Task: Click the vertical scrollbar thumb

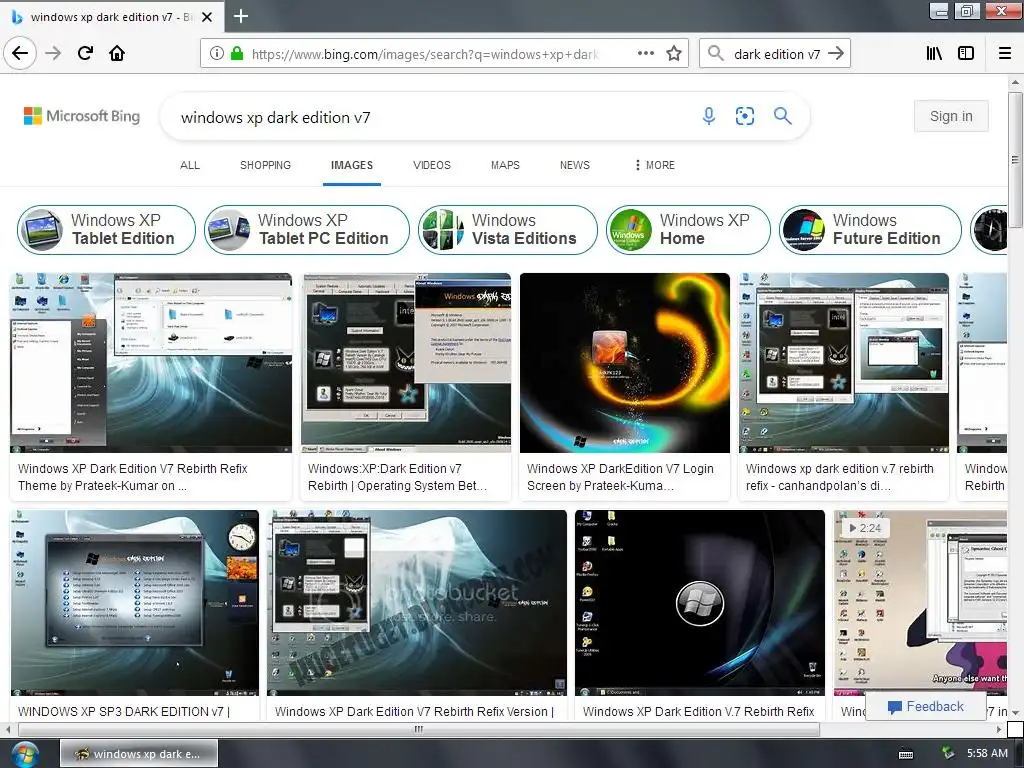Action: pos(1014,160)
